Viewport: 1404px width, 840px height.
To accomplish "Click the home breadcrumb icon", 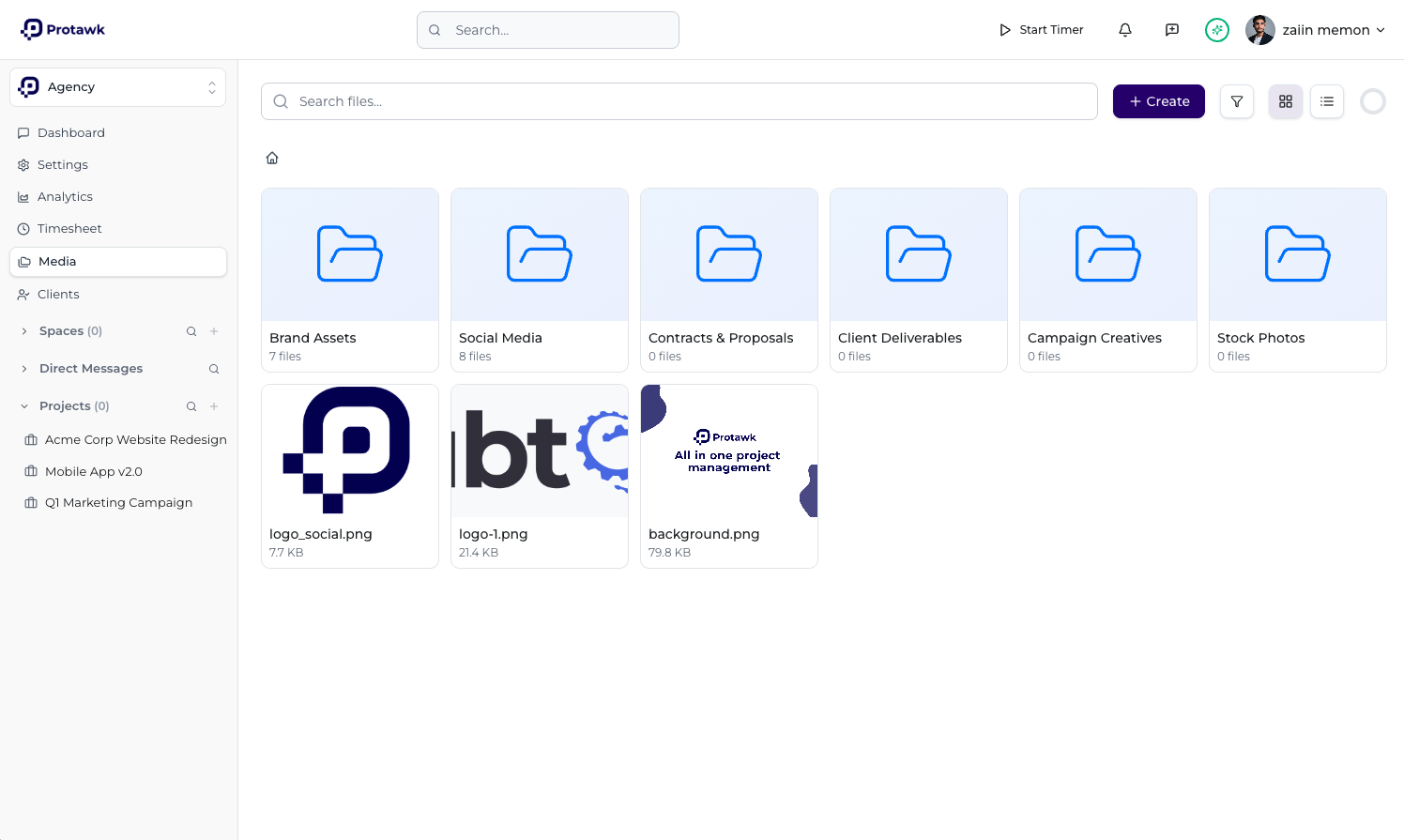I will [272, 158].
